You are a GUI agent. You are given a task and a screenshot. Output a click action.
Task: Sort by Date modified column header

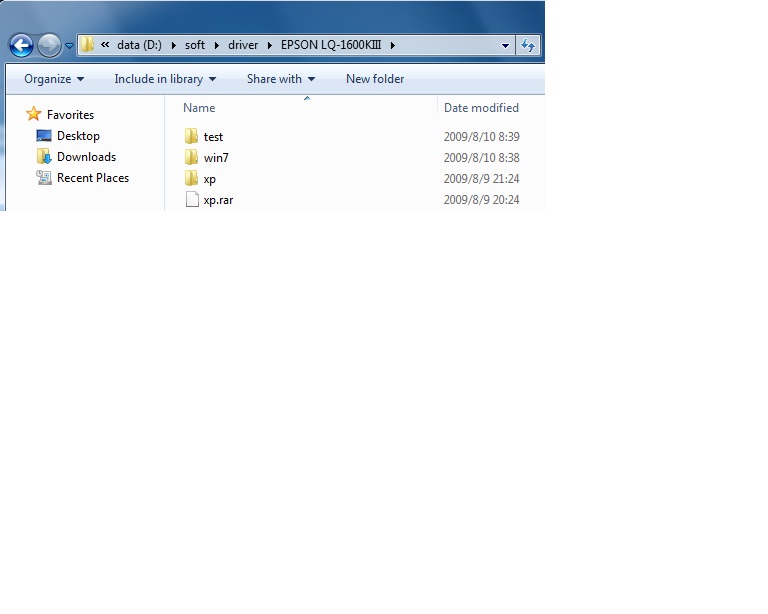(x=481, y=108)
